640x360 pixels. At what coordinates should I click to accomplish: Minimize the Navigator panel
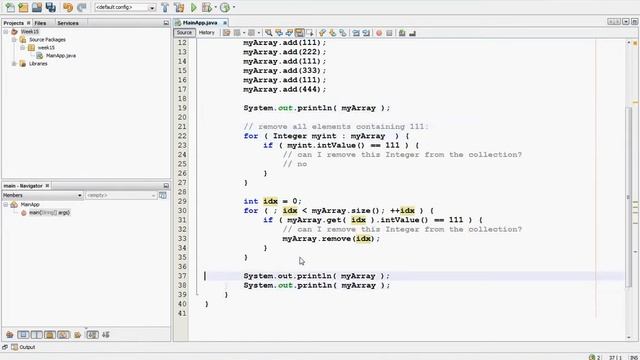(166, 186)
